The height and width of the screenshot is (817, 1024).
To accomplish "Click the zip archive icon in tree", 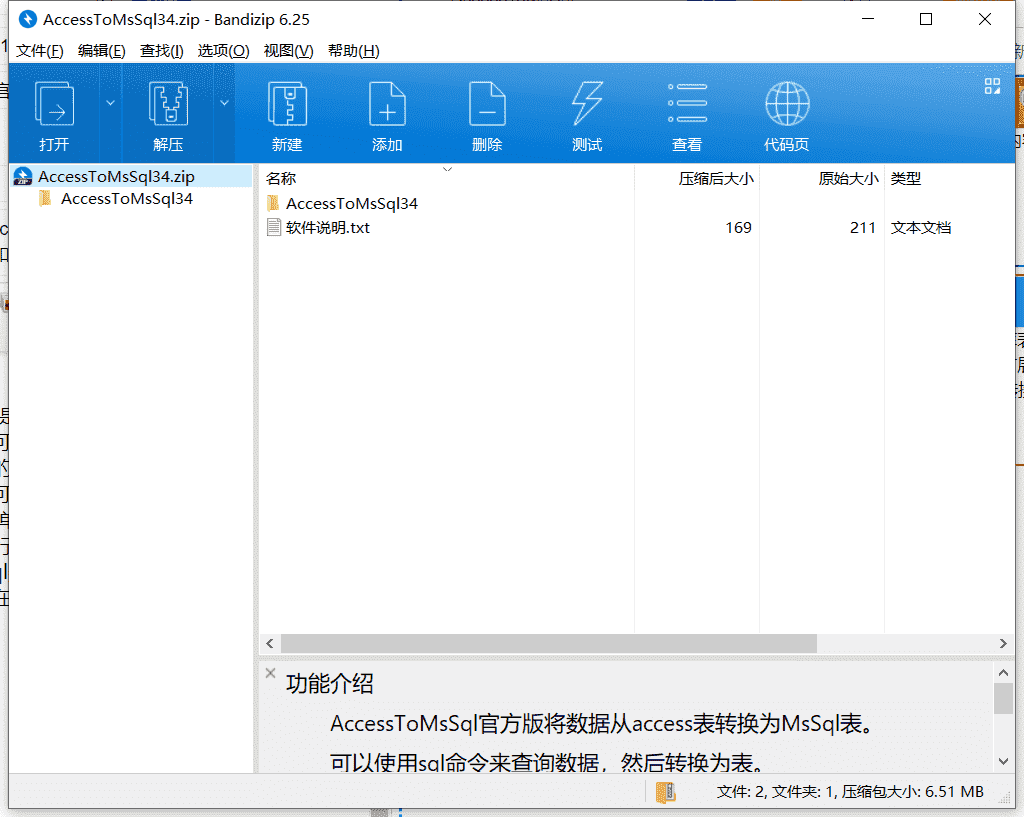I will point(23,176).
